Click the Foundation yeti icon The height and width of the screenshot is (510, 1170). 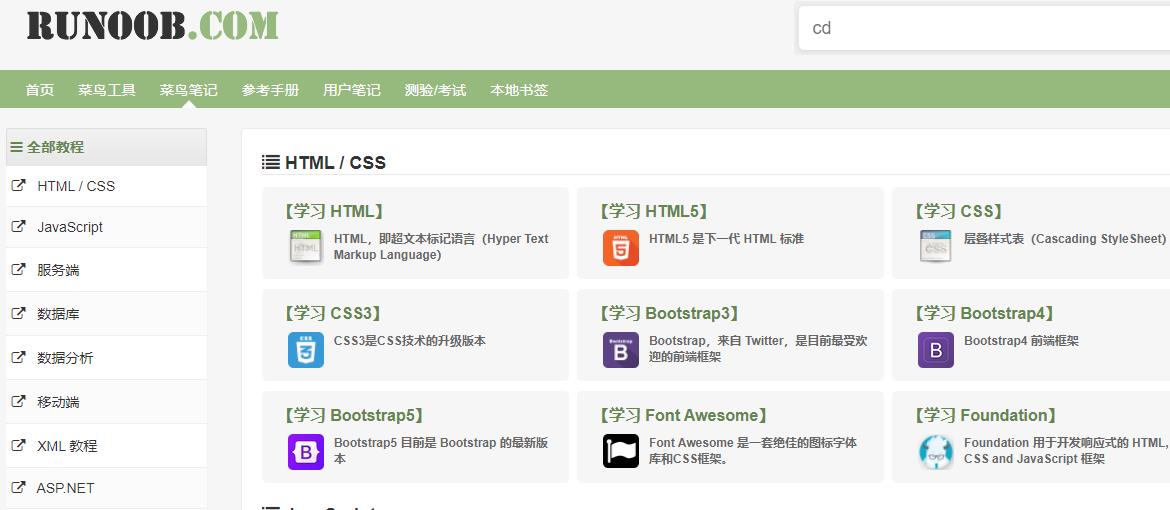pos(936,452)
